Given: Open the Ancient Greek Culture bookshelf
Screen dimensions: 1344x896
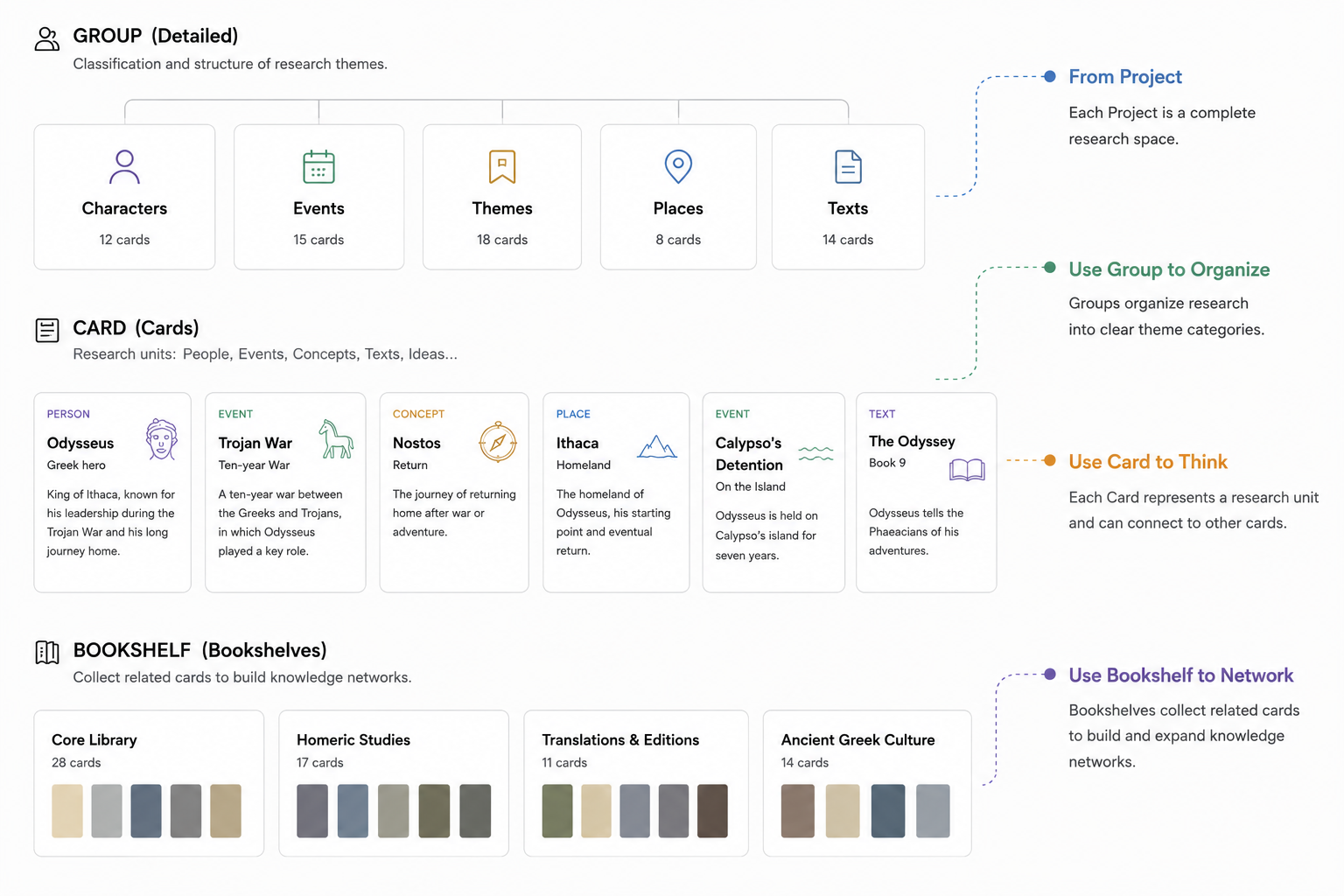Looking at the screenshot, I should pos(867,783).
